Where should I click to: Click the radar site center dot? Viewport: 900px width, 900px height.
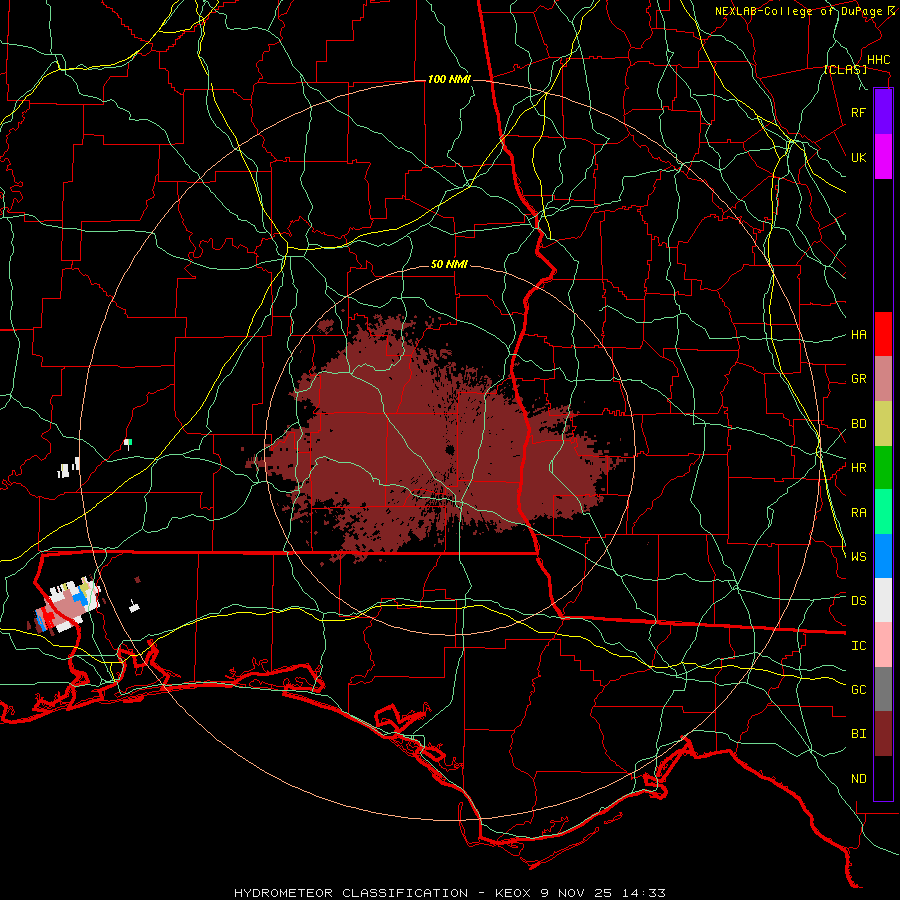[x=450, y=449]
